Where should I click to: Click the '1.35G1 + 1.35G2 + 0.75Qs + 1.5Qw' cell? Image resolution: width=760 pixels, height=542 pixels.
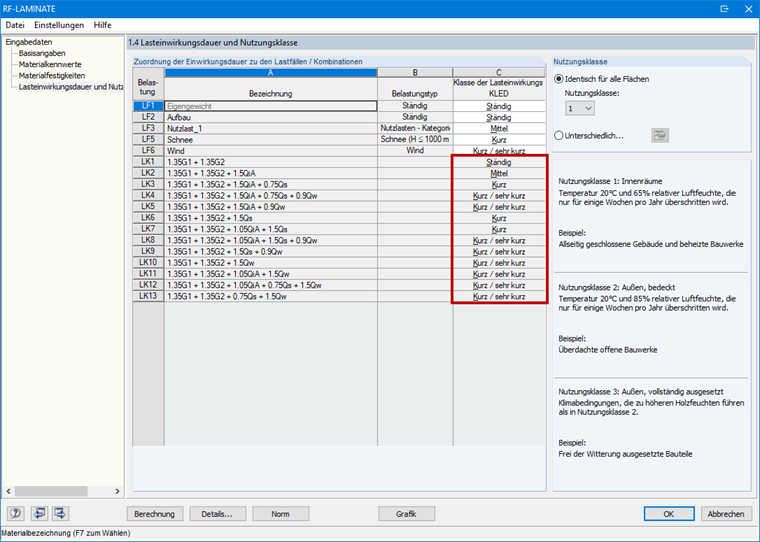coord(270,296)
